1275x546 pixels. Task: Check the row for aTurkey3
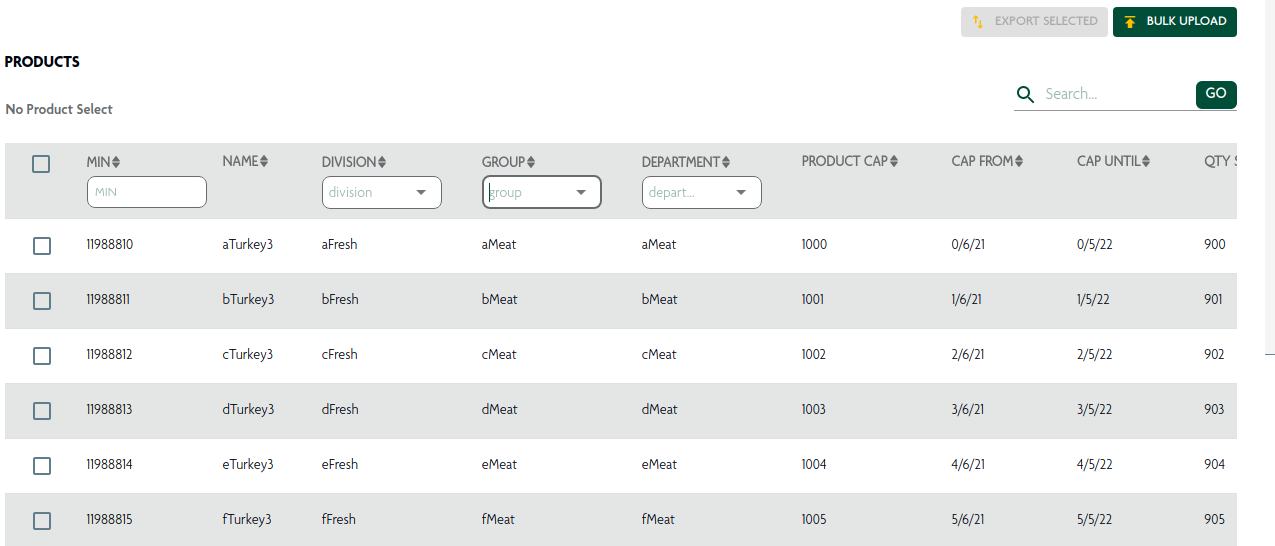point(42,246)
